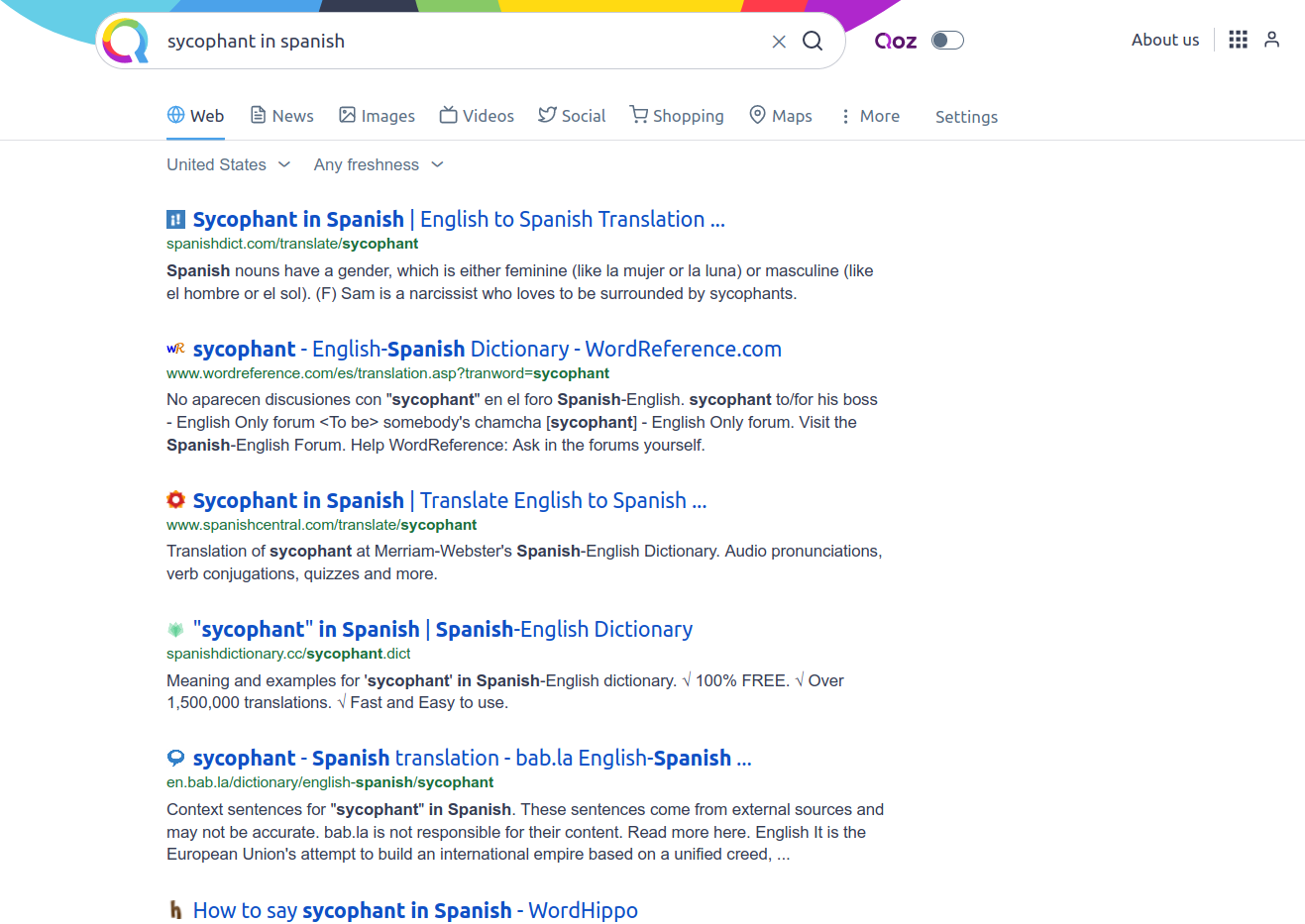This screenshot has width=1305, height=924.
Task: Open the user account icon
Action: 1272,40
